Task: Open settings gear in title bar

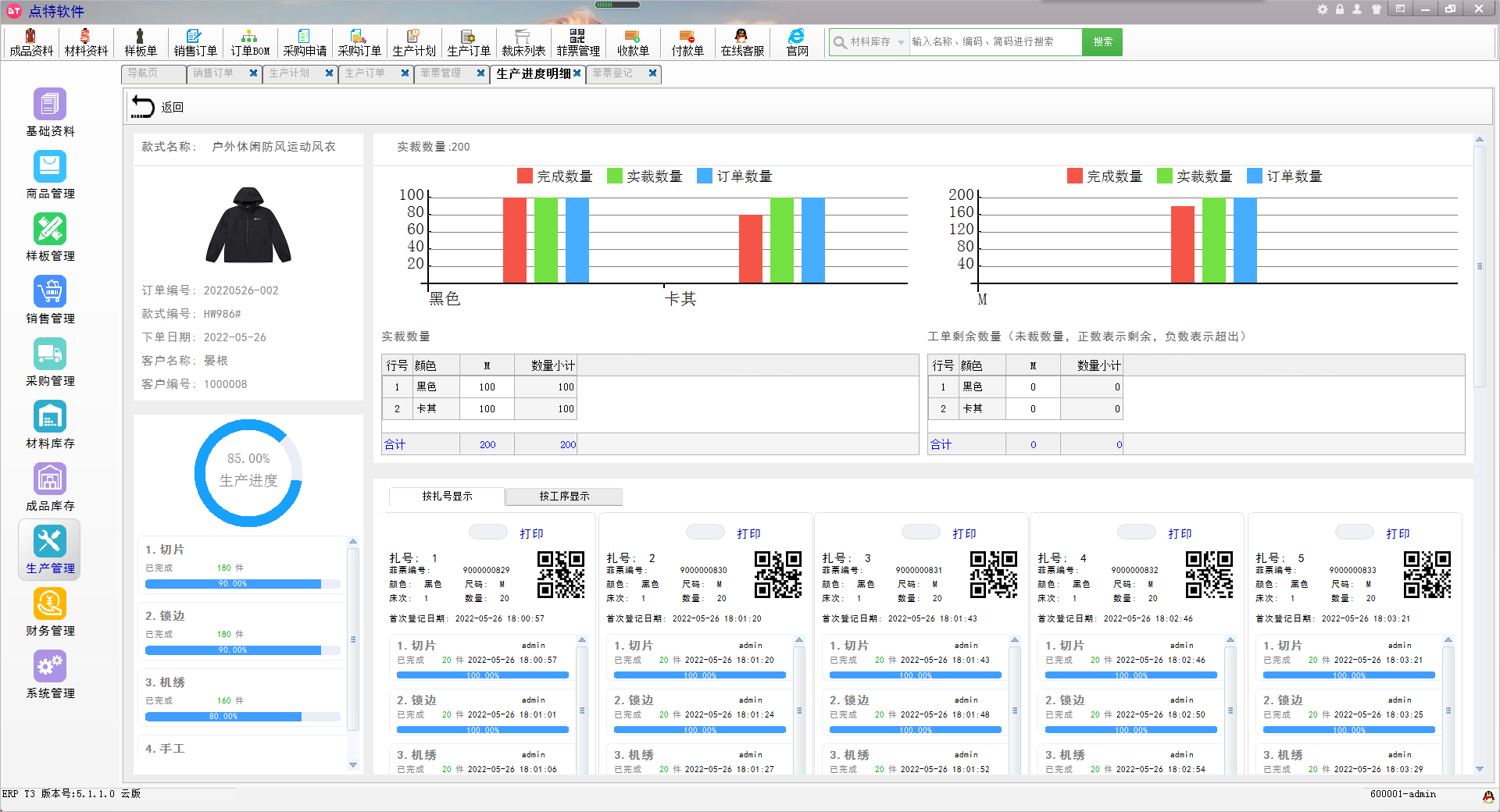Action: click(x=1323, y=9)
